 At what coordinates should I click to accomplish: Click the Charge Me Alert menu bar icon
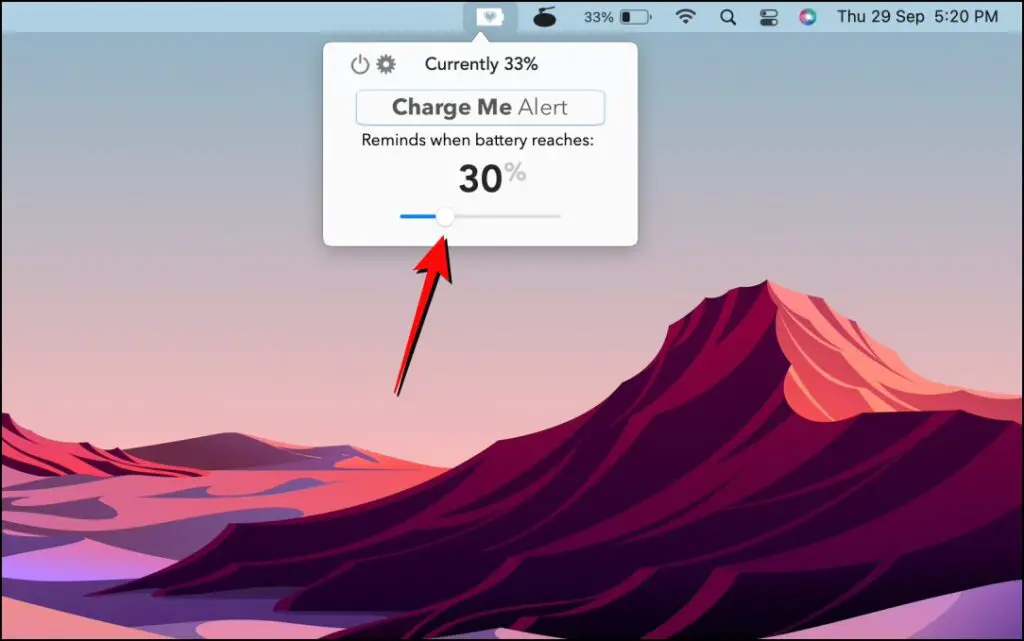click(x=490, y=17)
